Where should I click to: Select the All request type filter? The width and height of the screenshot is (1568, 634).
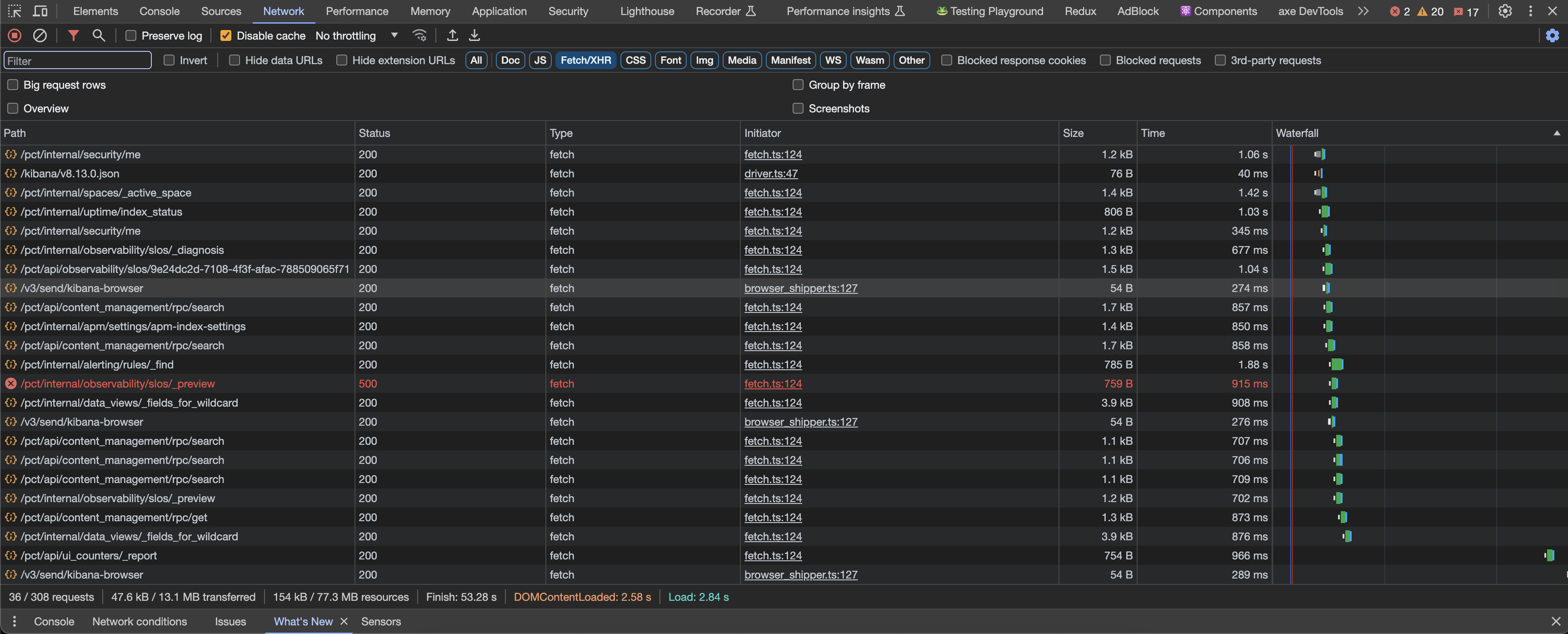[x=476, y=60]
